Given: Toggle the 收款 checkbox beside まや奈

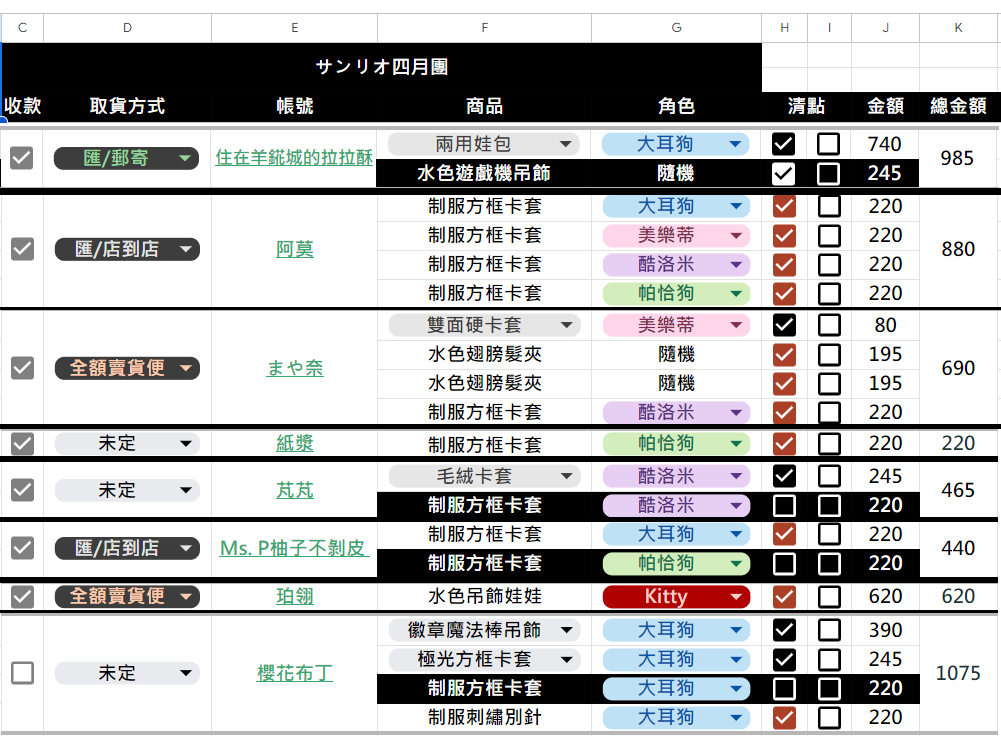Looking at the screenshot, I should click(22, 368).
